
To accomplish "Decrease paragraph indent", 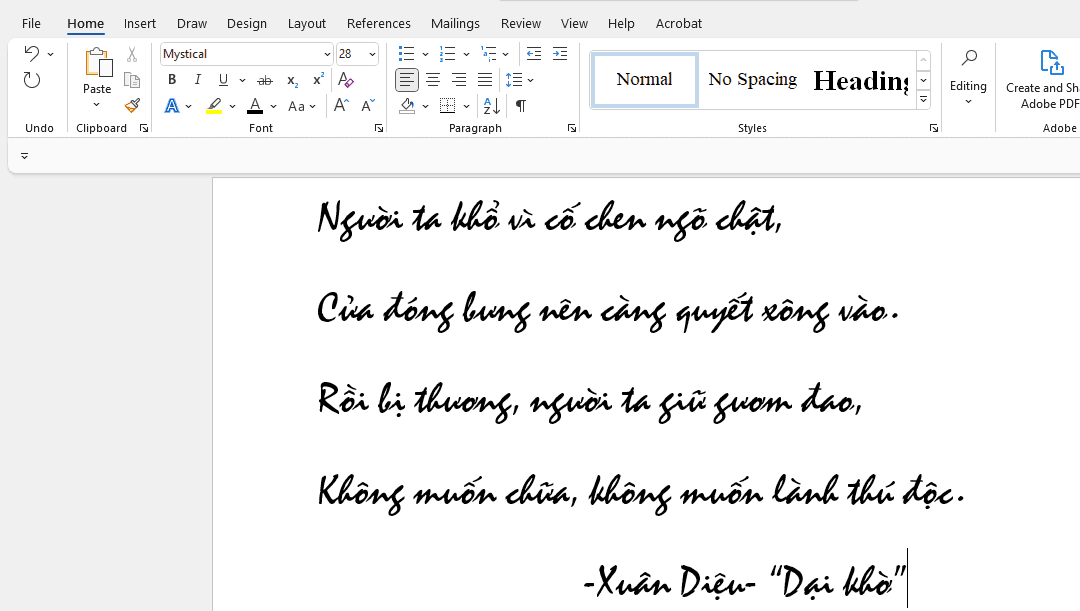I will click(x=534, y=54).
